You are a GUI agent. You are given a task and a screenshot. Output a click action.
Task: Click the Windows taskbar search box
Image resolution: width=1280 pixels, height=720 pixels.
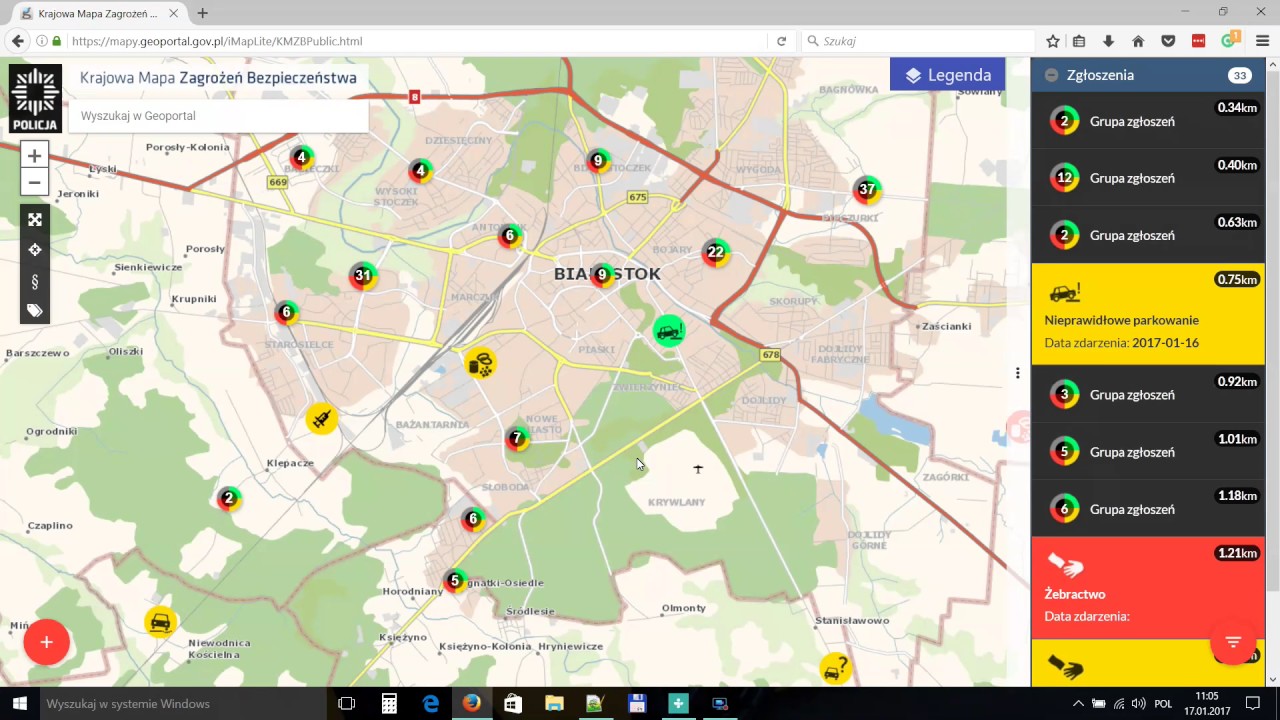click(182, 704)
